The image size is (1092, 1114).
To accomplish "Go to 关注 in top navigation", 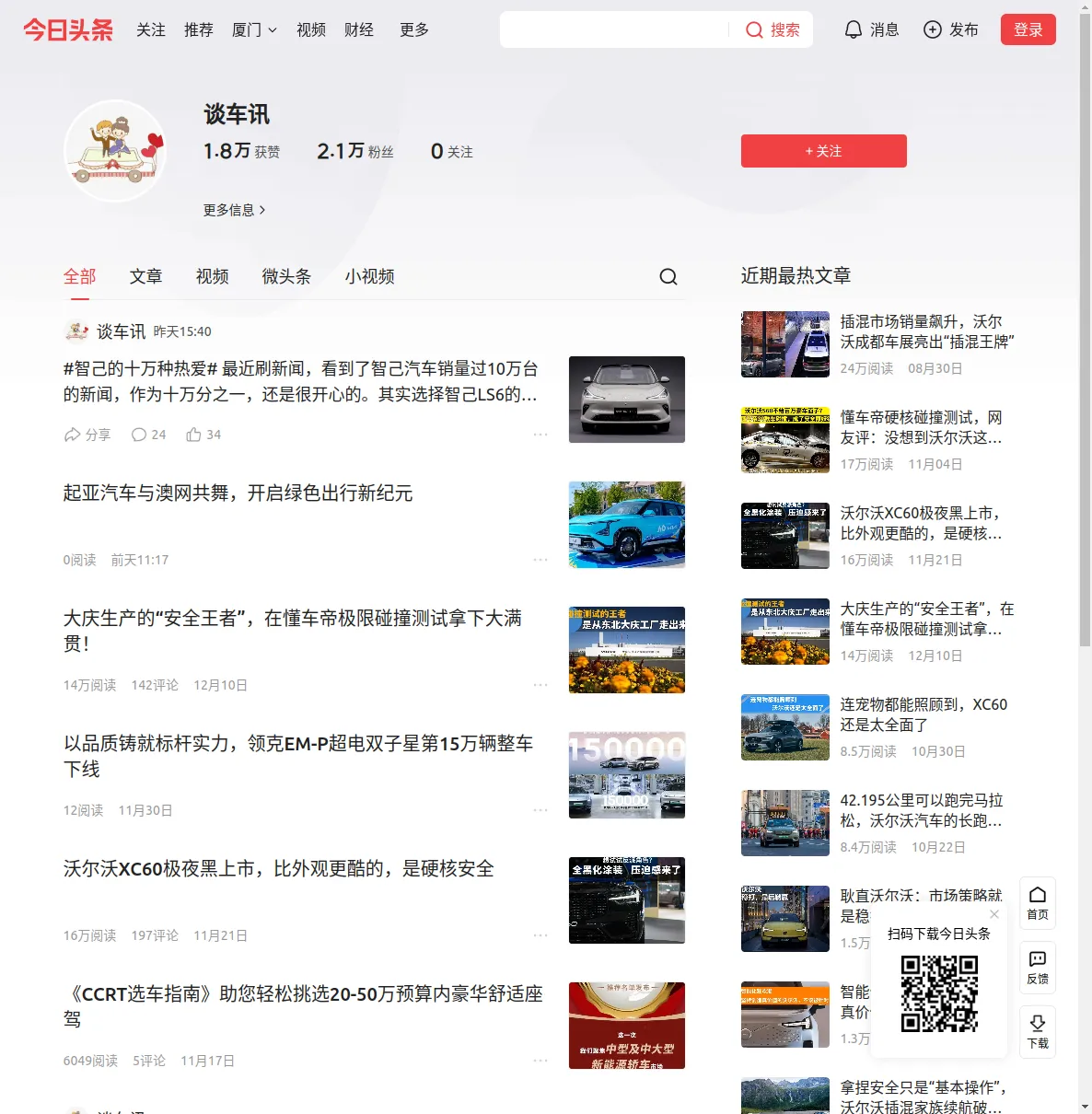I will click(x=151, y=30).
